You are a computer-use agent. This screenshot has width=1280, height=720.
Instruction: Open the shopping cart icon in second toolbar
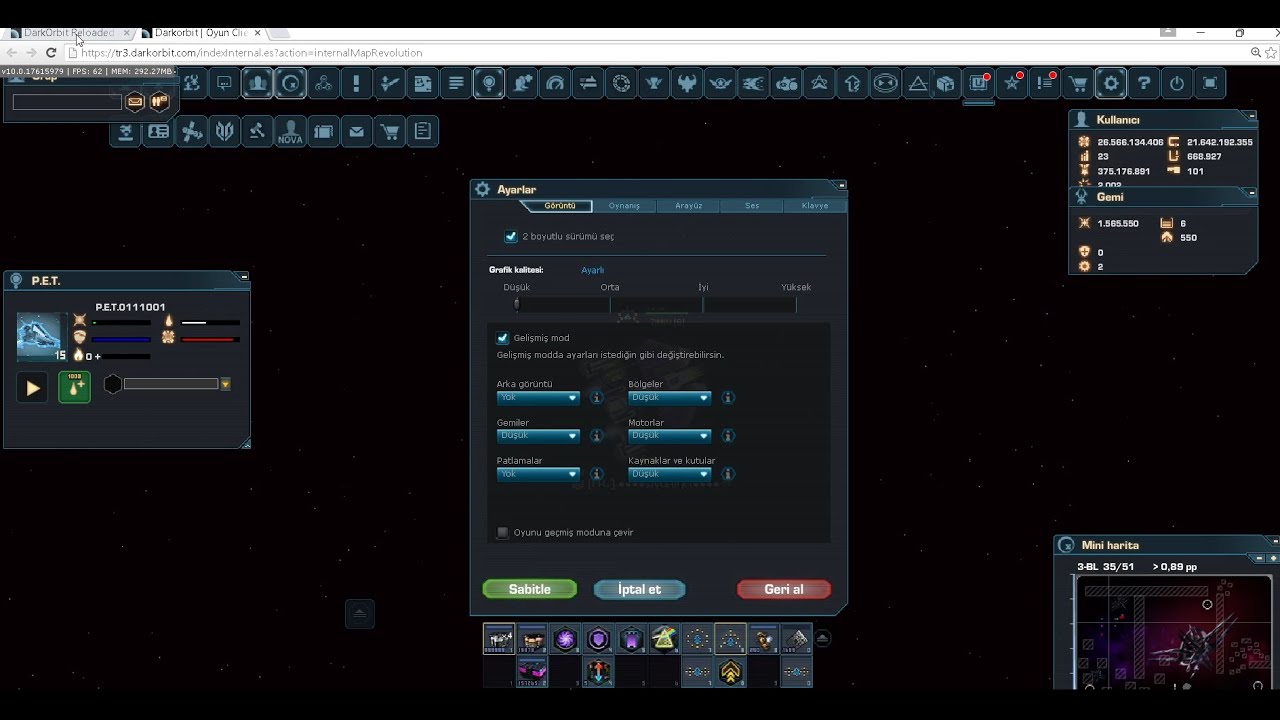[390, 131]
